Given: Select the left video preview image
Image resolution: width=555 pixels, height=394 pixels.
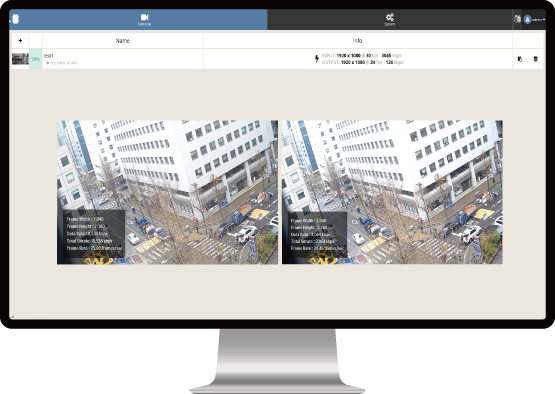Looking at the screenshot, I should click(167, 192).
